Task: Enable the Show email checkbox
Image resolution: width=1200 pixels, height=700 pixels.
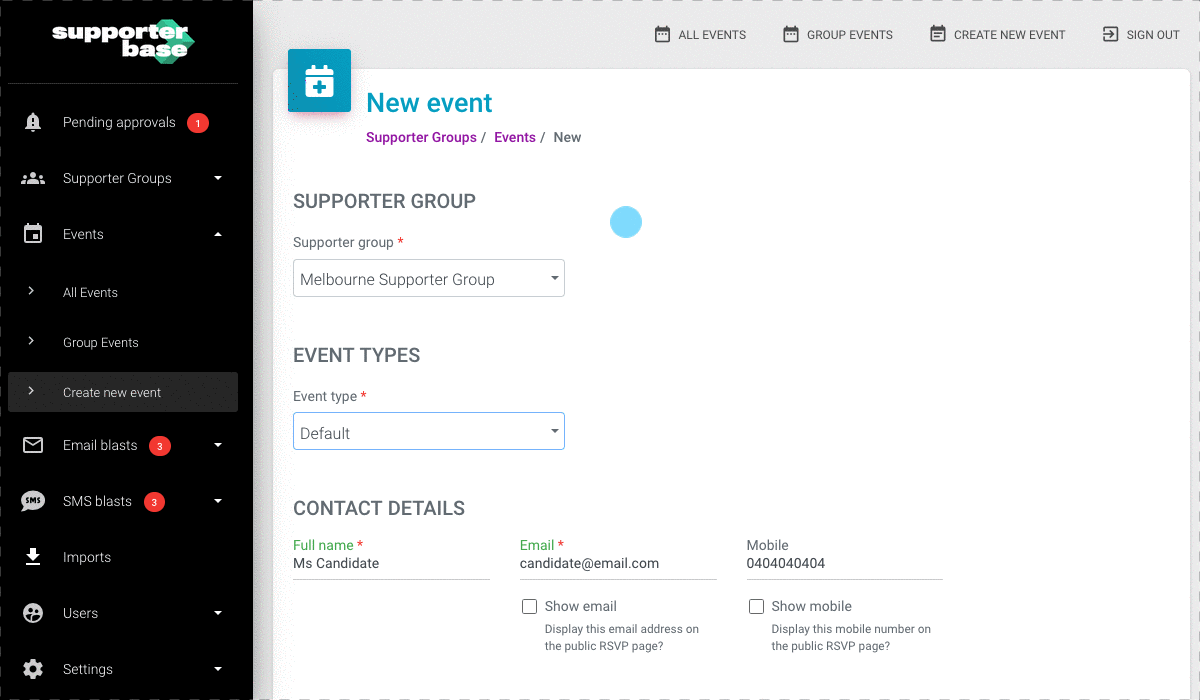Action: pyautogui.click(x=530, y=606)
